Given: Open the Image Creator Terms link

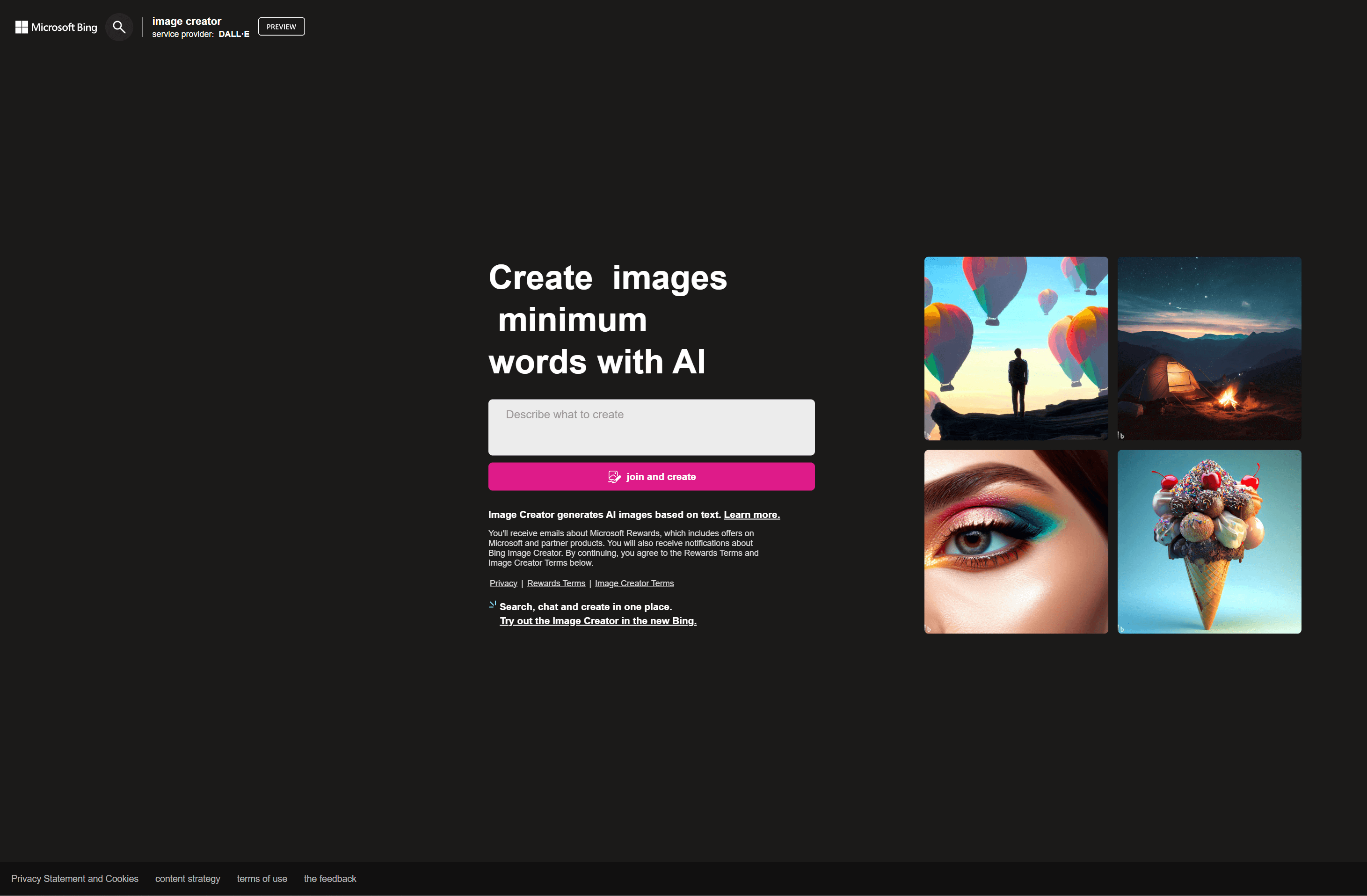Looking at the screenshot, I should coord(634,583).
